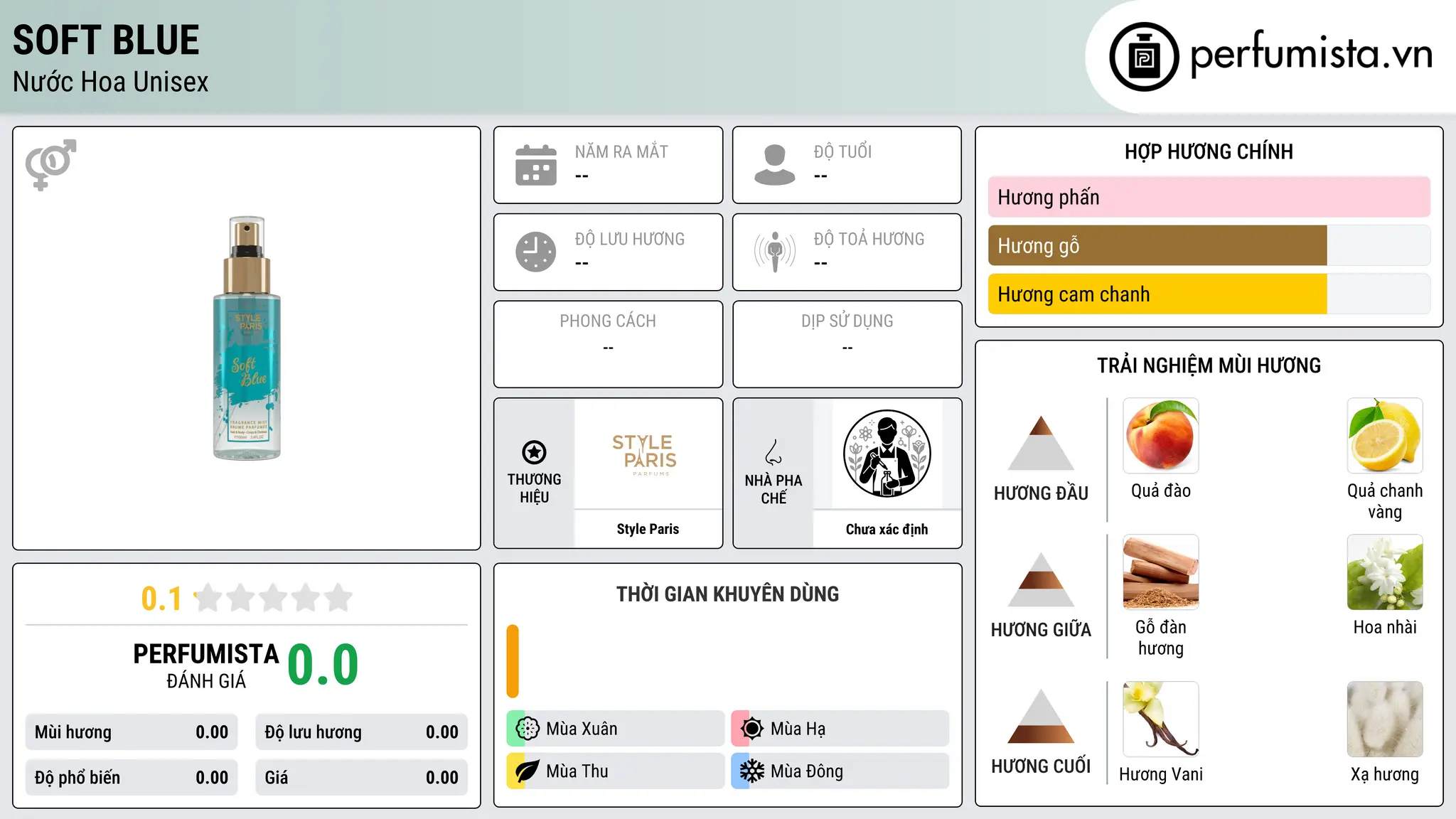Click the clock icon for Độ lưu hương
1456x819 pixels.
click(536, 252)
